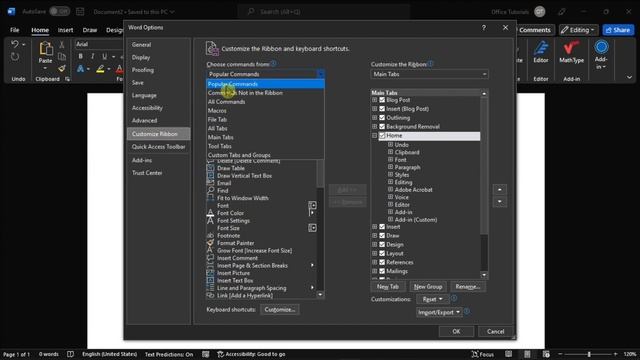Image resolution: width=640 pixels, height=360 pixels.
Task: Click the font name box showing Arial
Action: 99,44
